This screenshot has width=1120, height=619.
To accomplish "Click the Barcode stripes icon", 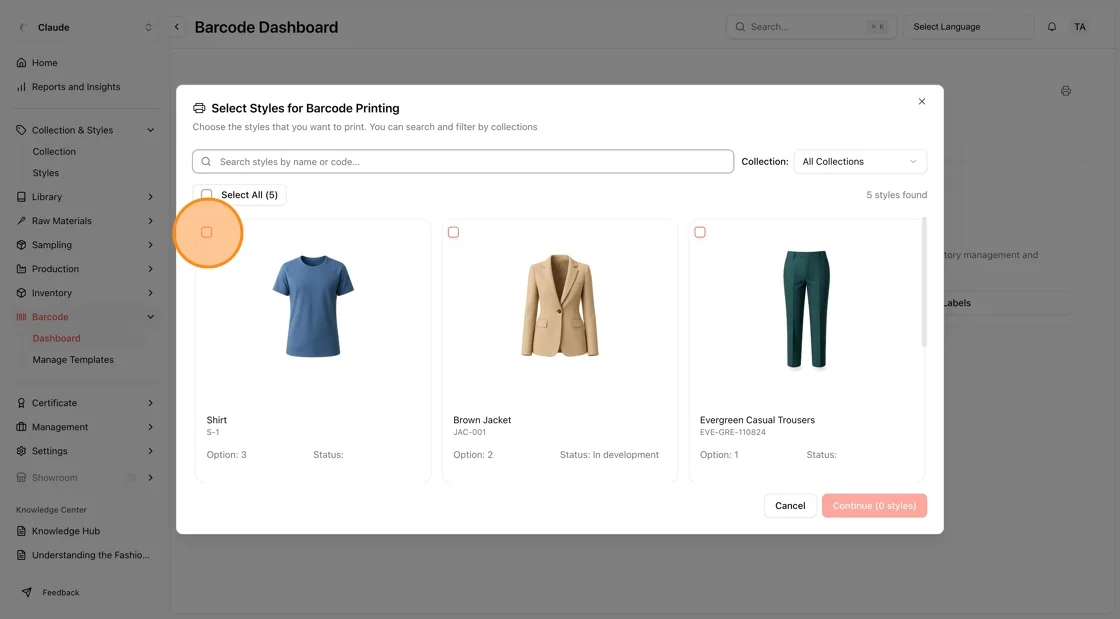I will [21, 317].
